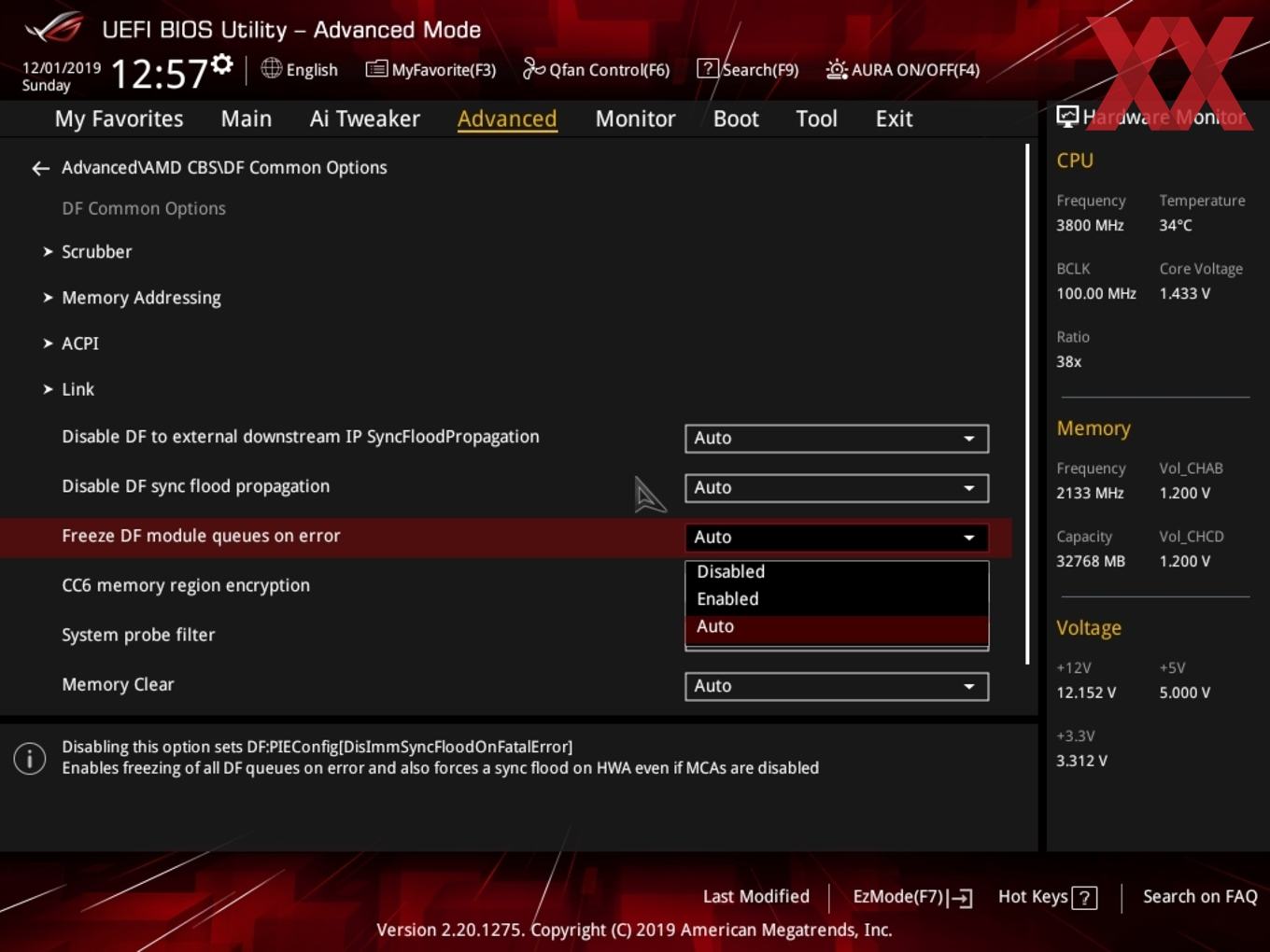Toggle AURA ON/OFF(F4)
Viewport: 1270px width, 952px height.
(x=903, y=69)
